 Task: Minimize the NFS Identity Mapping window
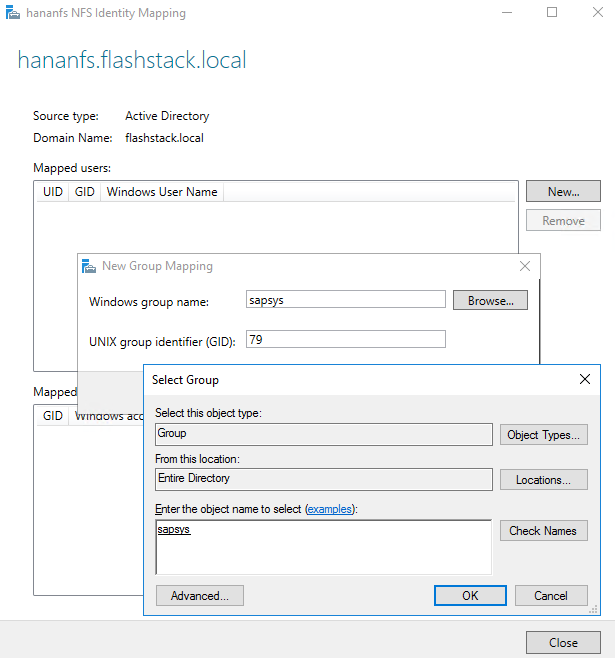507,13
